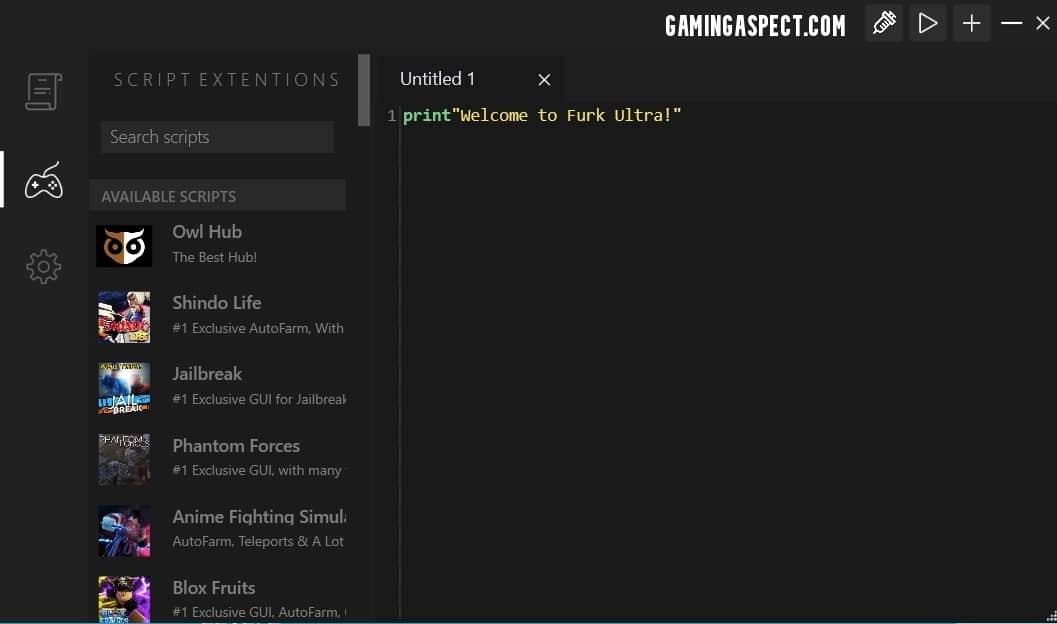Run script with the play button

[x=928, y=23]
